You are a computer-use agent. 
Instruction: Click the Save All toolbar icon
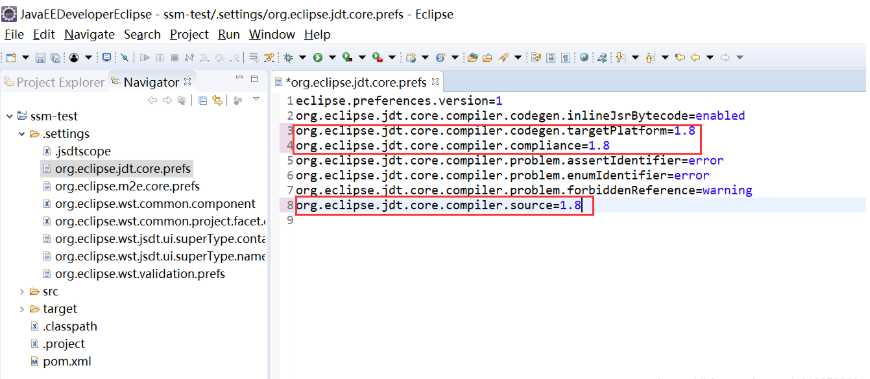[55, 57]
